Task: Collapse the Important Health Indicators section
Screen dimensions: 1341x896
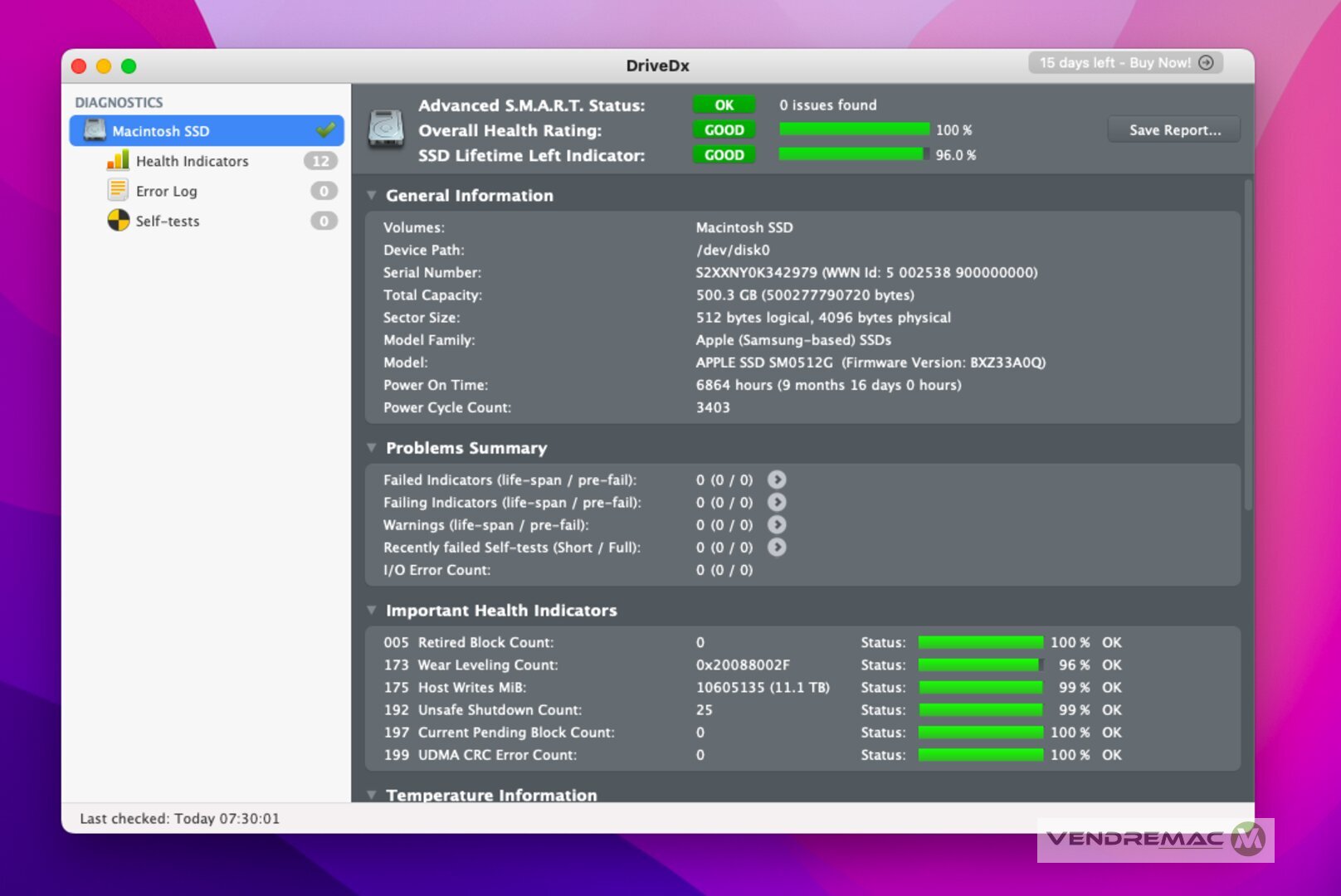Action: (372, 611)
